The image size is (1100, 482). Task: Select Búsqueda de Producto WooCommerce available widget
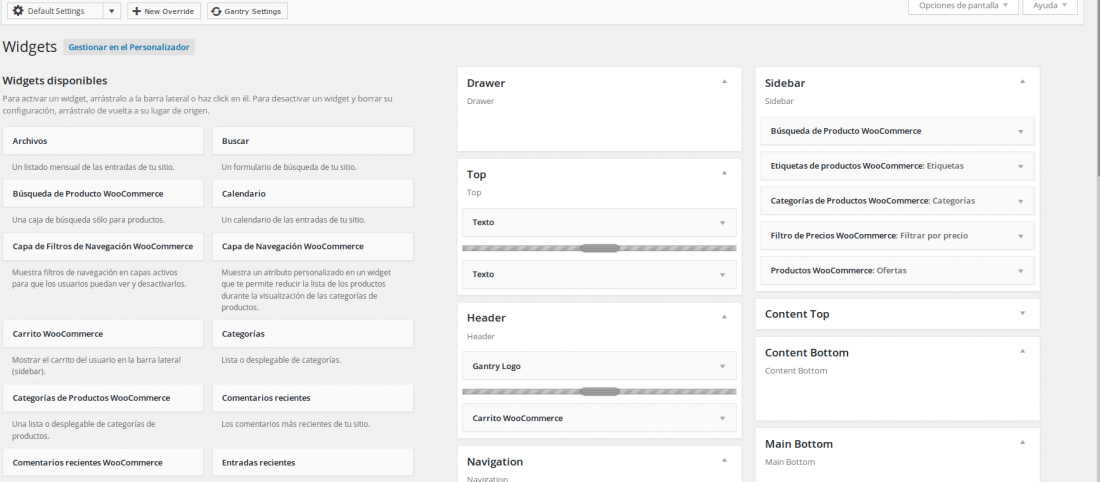(x=103, y=194)
